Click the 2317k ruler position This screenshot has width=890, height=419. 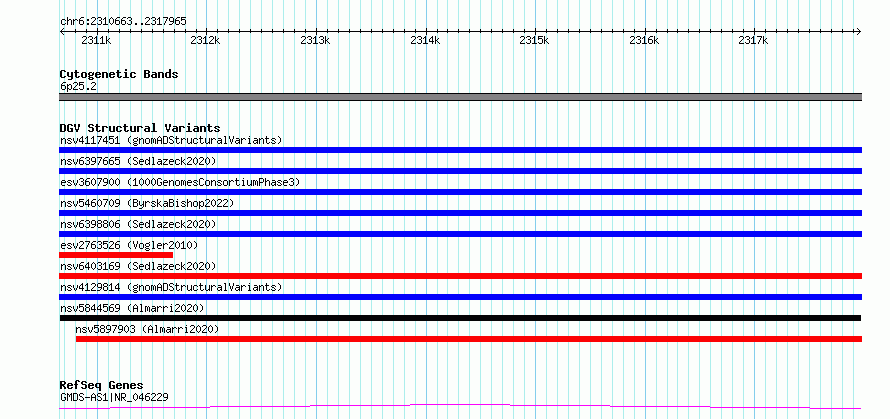click(x=754, y=40)
